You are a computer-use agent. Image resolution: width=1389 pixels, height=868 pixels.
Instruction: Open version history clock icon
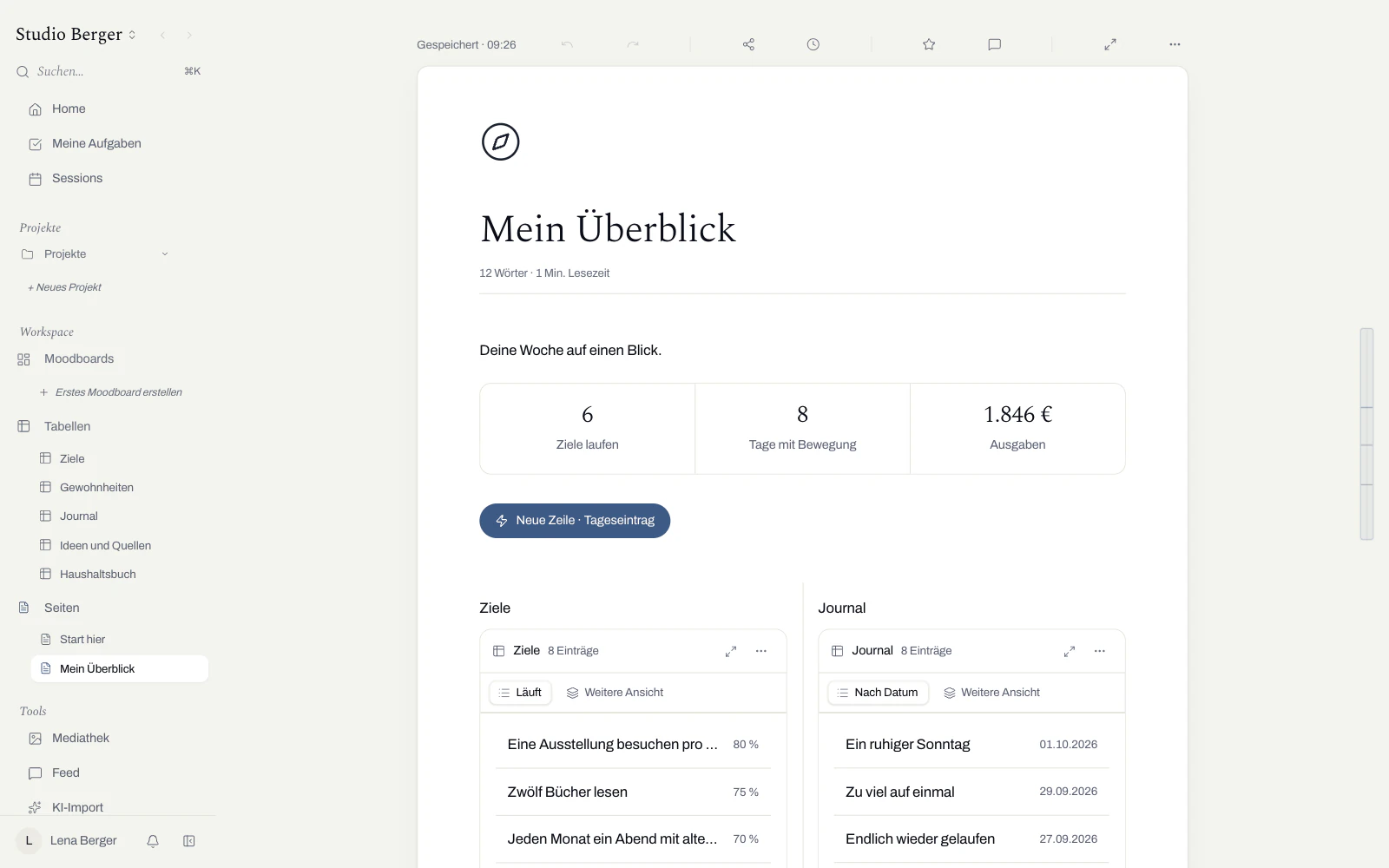pos(813,44)
